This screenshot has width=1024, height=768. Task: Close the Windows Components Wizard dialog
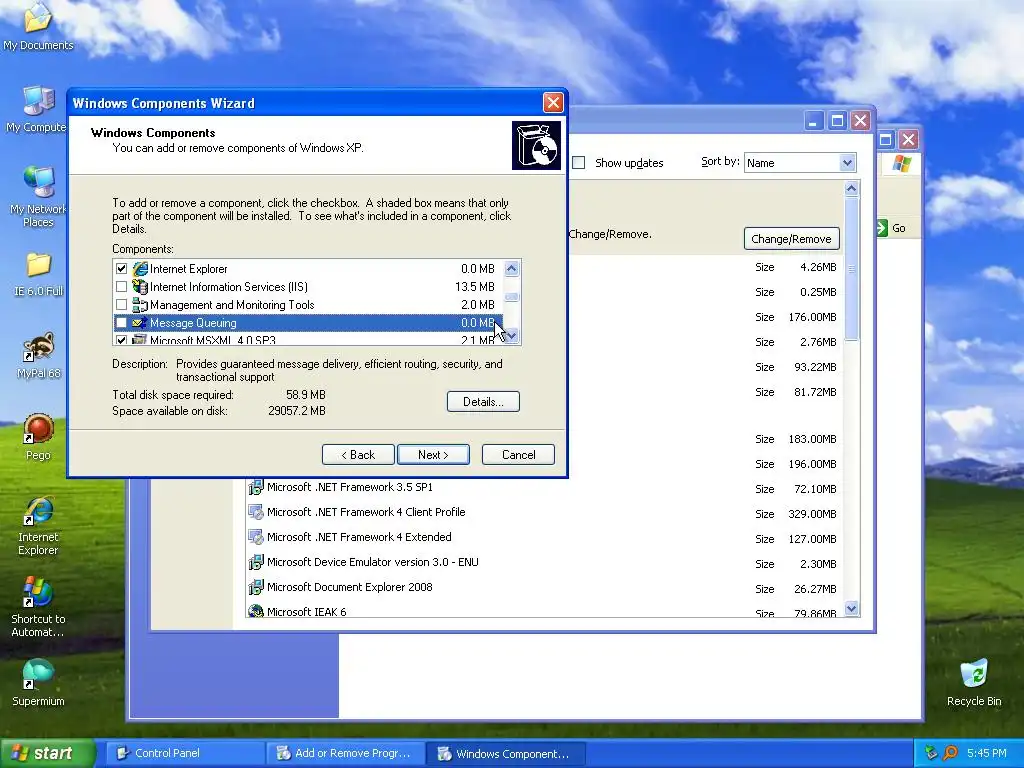553,103
